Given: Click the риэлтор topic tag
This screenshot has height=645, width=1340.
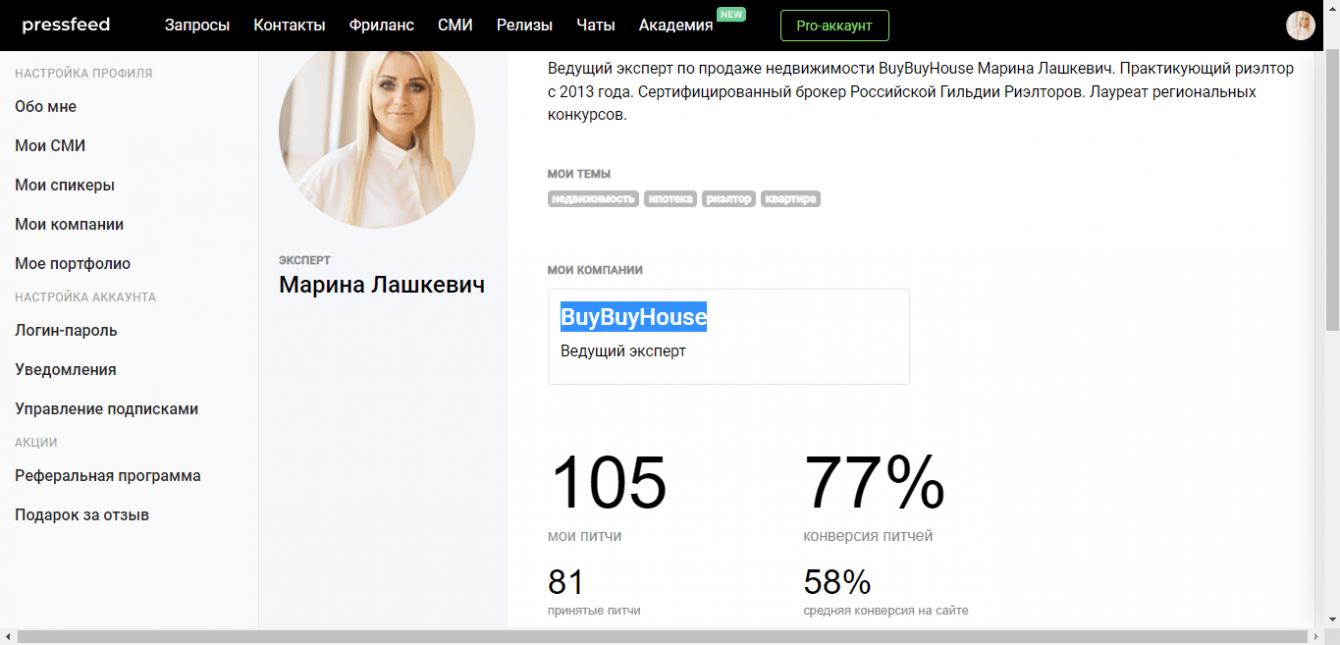Looking at the screenshot, I should (x=729, y=199).
